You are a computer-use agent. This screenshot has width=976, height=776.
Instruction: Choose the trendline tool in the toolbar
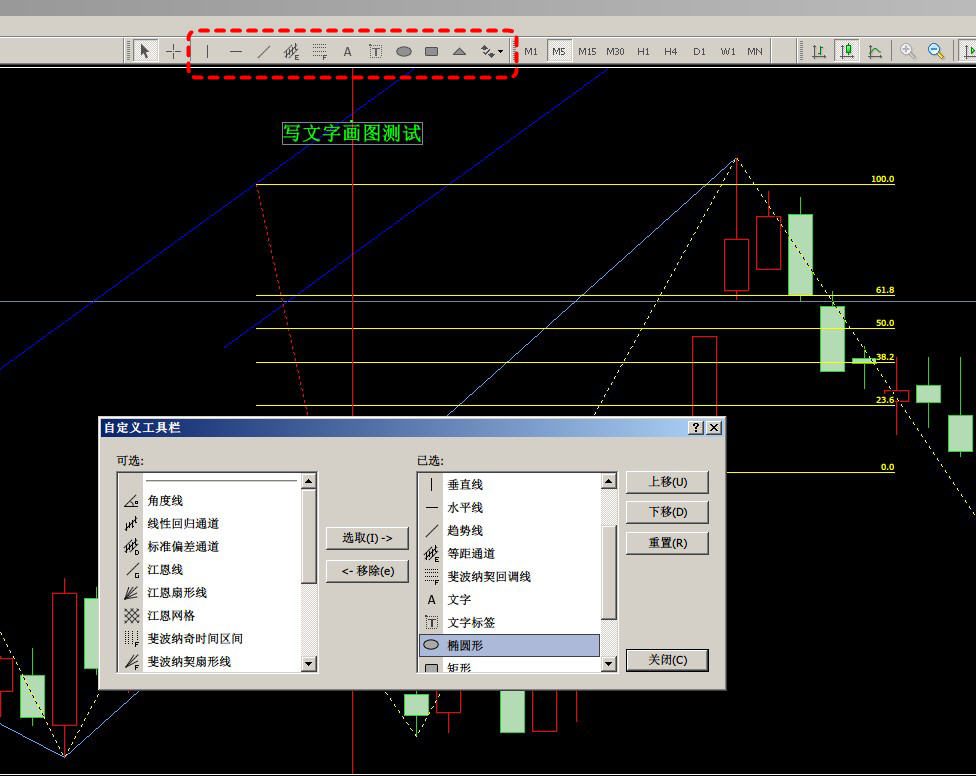pos(263,52)
